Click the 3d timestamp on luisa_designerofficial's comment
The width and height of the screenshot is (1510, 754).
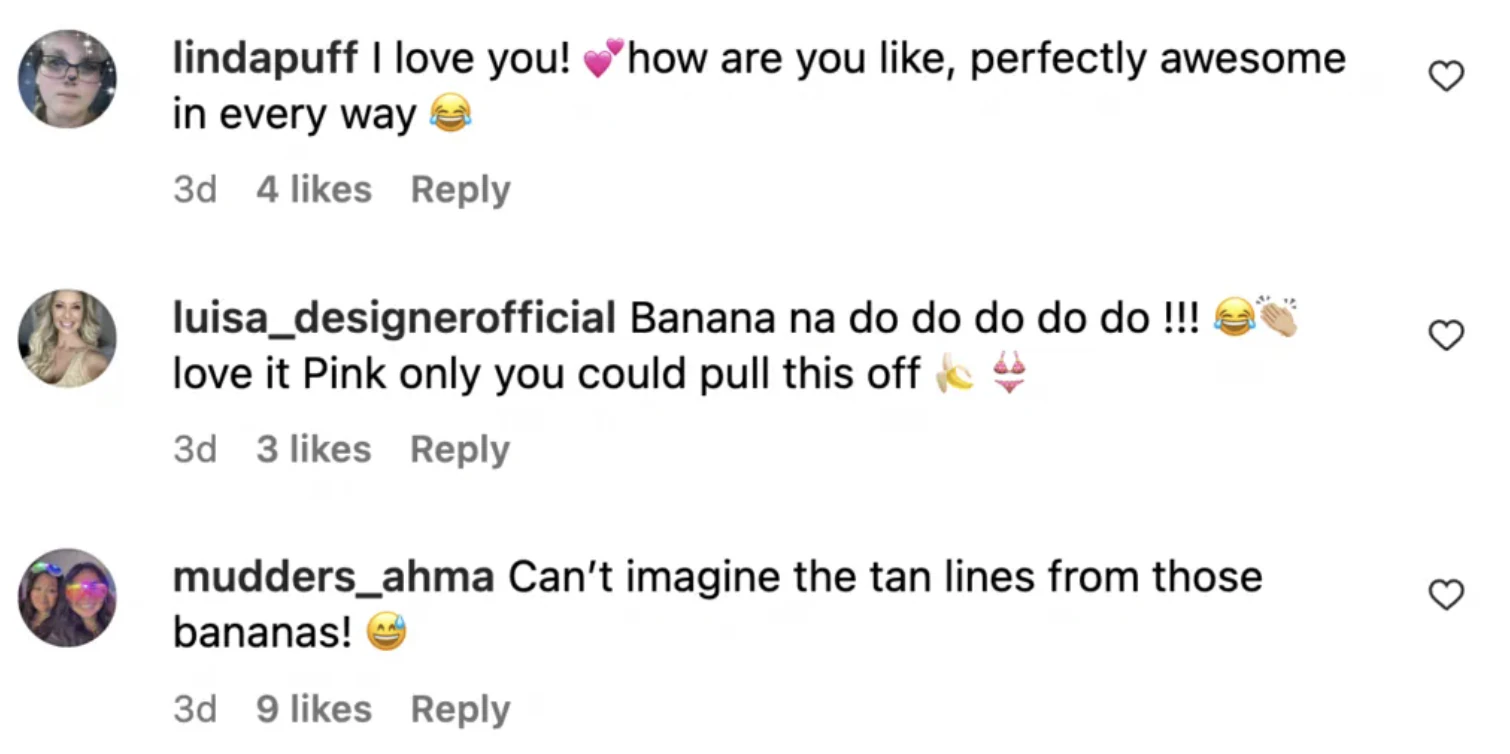(x=195, y=450)
